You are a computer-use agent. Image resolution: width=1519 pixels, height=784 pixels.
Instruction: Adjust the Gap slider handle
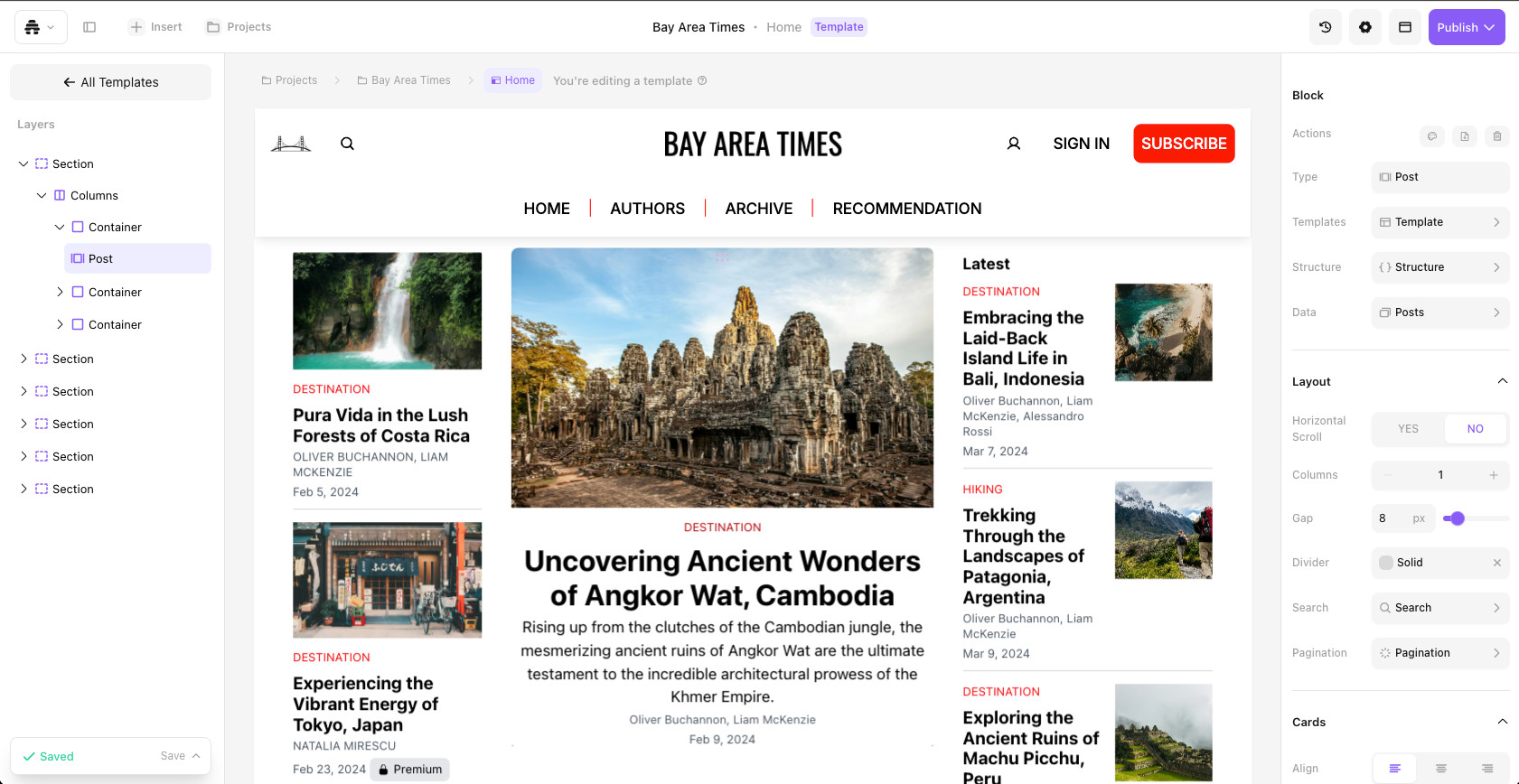pos(1457,518)
